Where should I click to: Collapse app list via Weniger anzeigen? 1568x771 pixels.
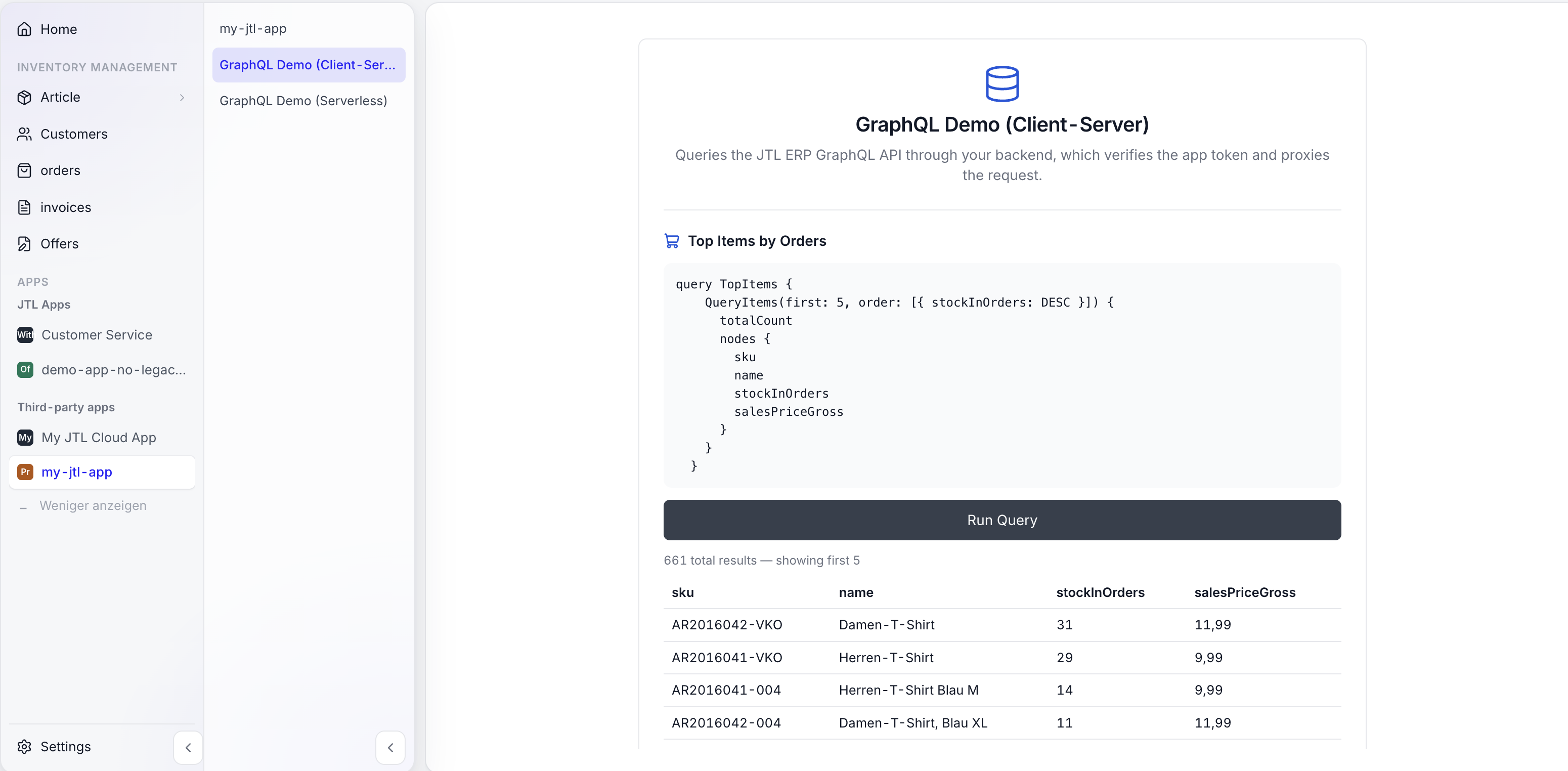click(93, 505)
